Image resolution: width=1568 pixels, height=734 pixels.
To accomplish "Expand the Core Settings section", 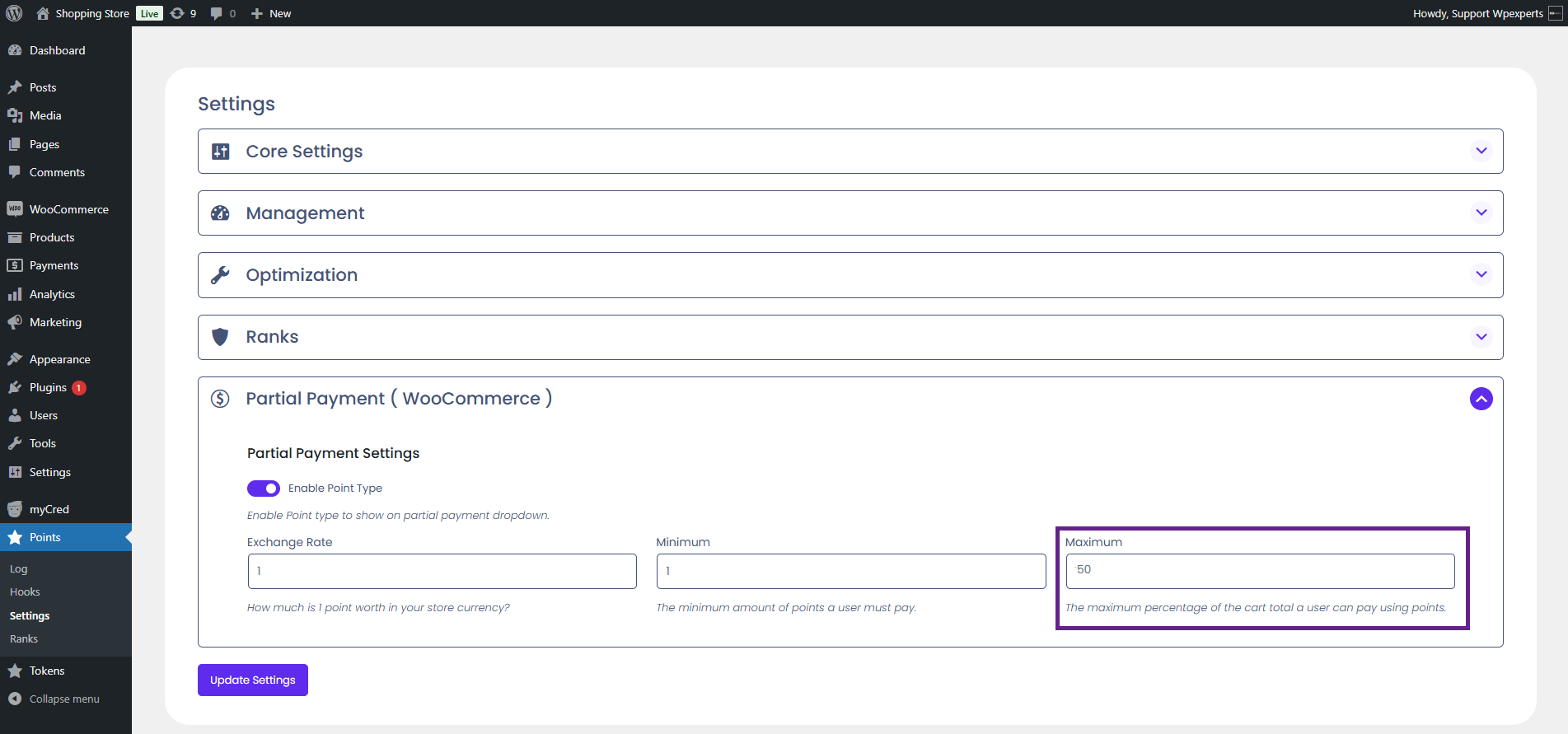I will (x=1481, y=151).
